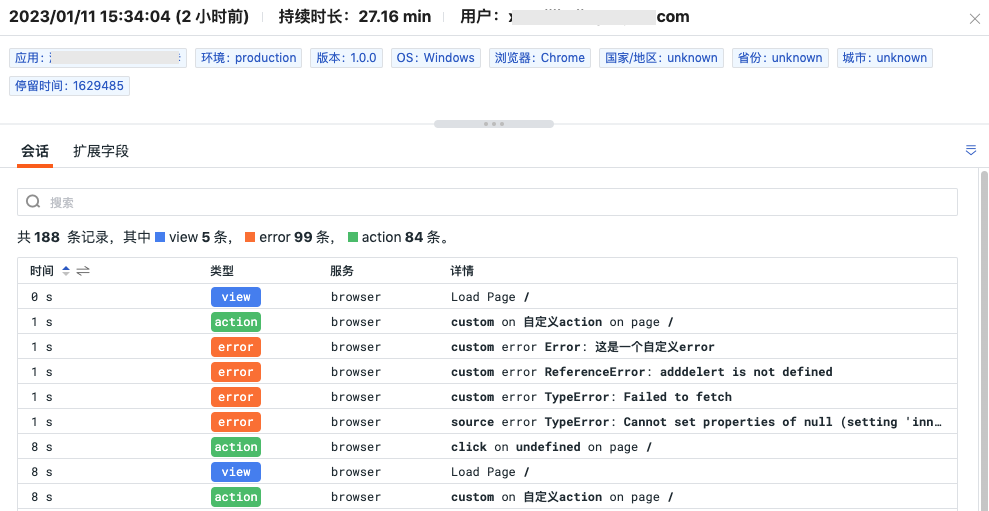Focus the 搜索 input field

pyautogui.click(x=487, y=202)
